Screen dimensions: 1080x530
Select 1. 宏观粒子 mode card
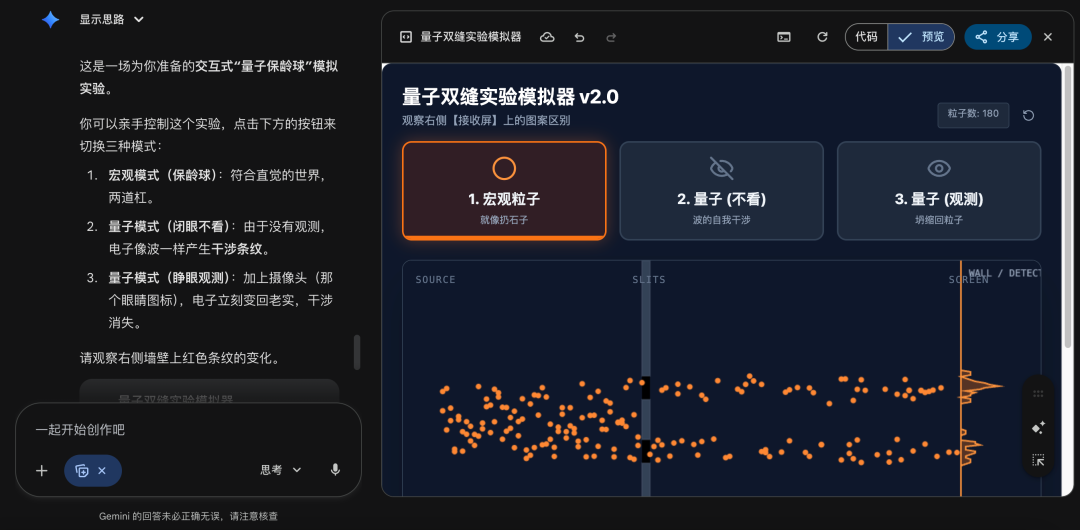(504, 191)
